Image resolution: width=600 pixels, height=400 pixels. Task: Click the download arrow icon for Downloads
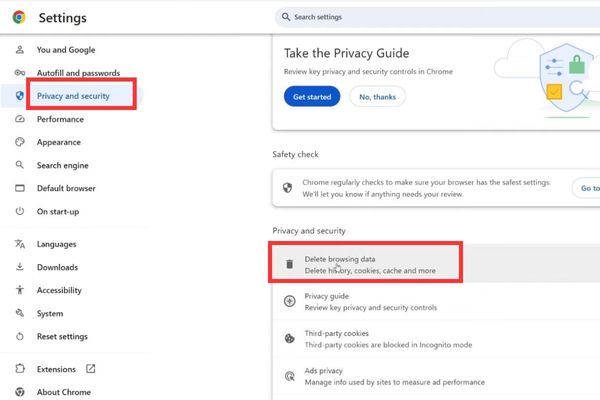click(20, 267)
